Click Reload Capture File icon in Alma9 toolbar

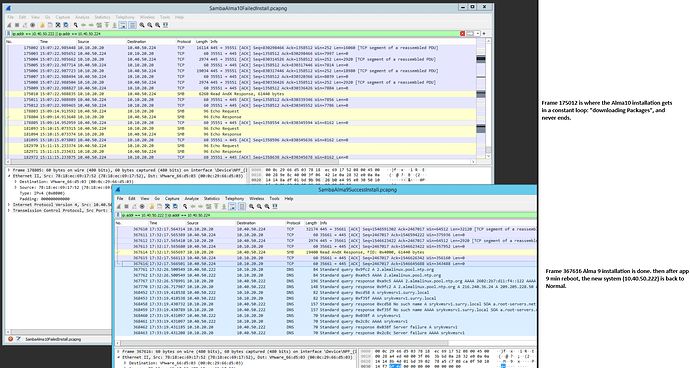click(175, 206)
